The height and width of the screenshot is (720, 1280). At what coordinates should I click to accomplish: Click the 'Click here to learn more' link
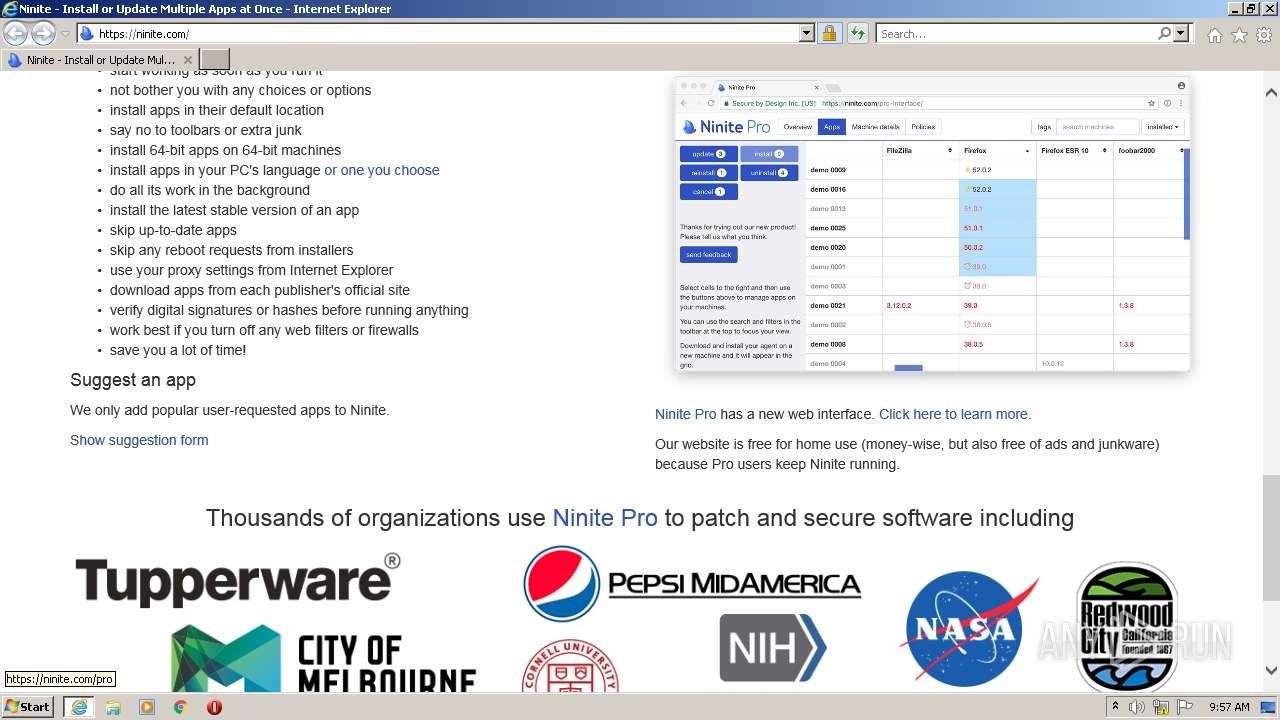pos(953,414)
